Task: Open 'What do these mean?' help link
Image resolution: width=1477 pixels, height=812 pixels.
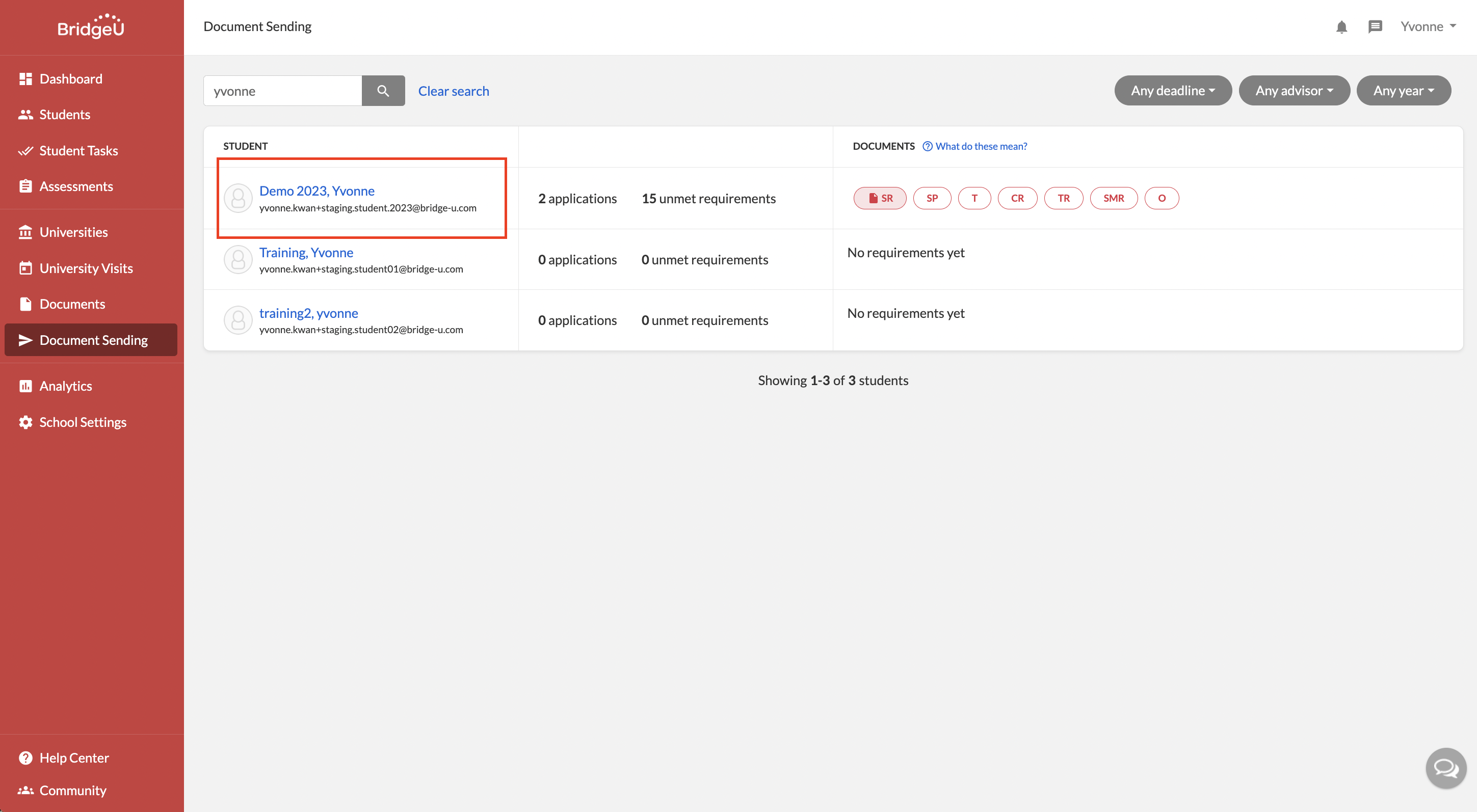Action: pyautogui.click(x=981, y=146)
